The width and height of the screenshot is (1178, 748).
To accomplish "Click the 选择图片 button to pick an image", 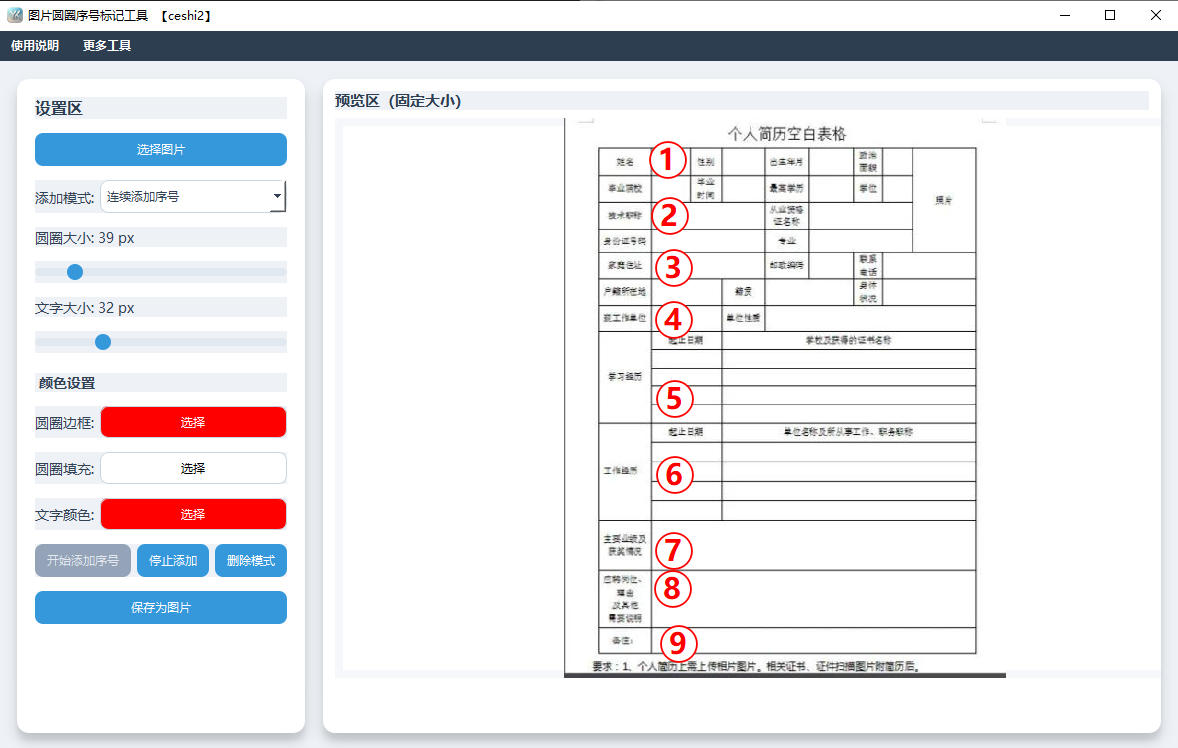I will tap(160, 149).
